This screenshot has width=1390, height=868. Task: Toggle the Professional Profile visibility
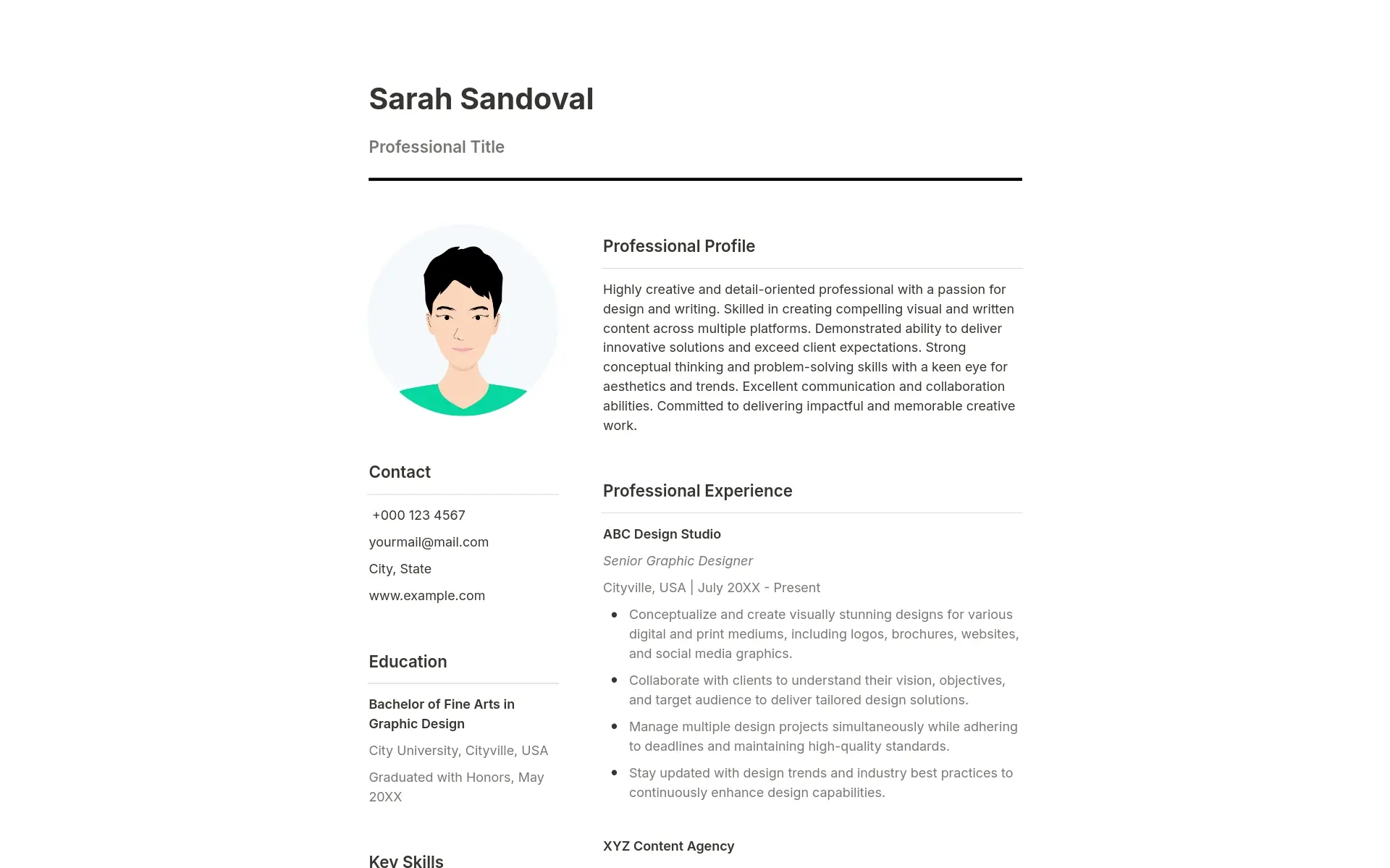click(x=679, y=246)
